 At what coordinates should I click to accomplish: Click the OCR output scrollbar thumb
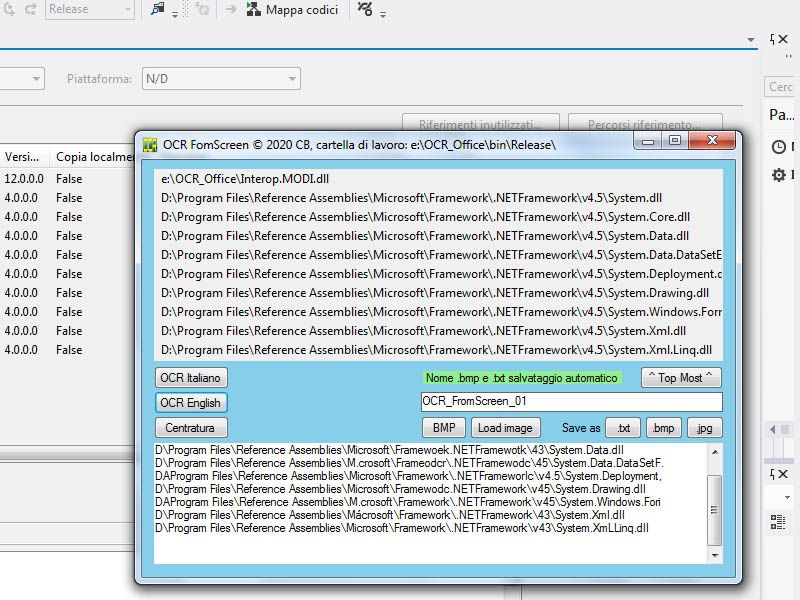pyautogui.click(x=714, y=510)
